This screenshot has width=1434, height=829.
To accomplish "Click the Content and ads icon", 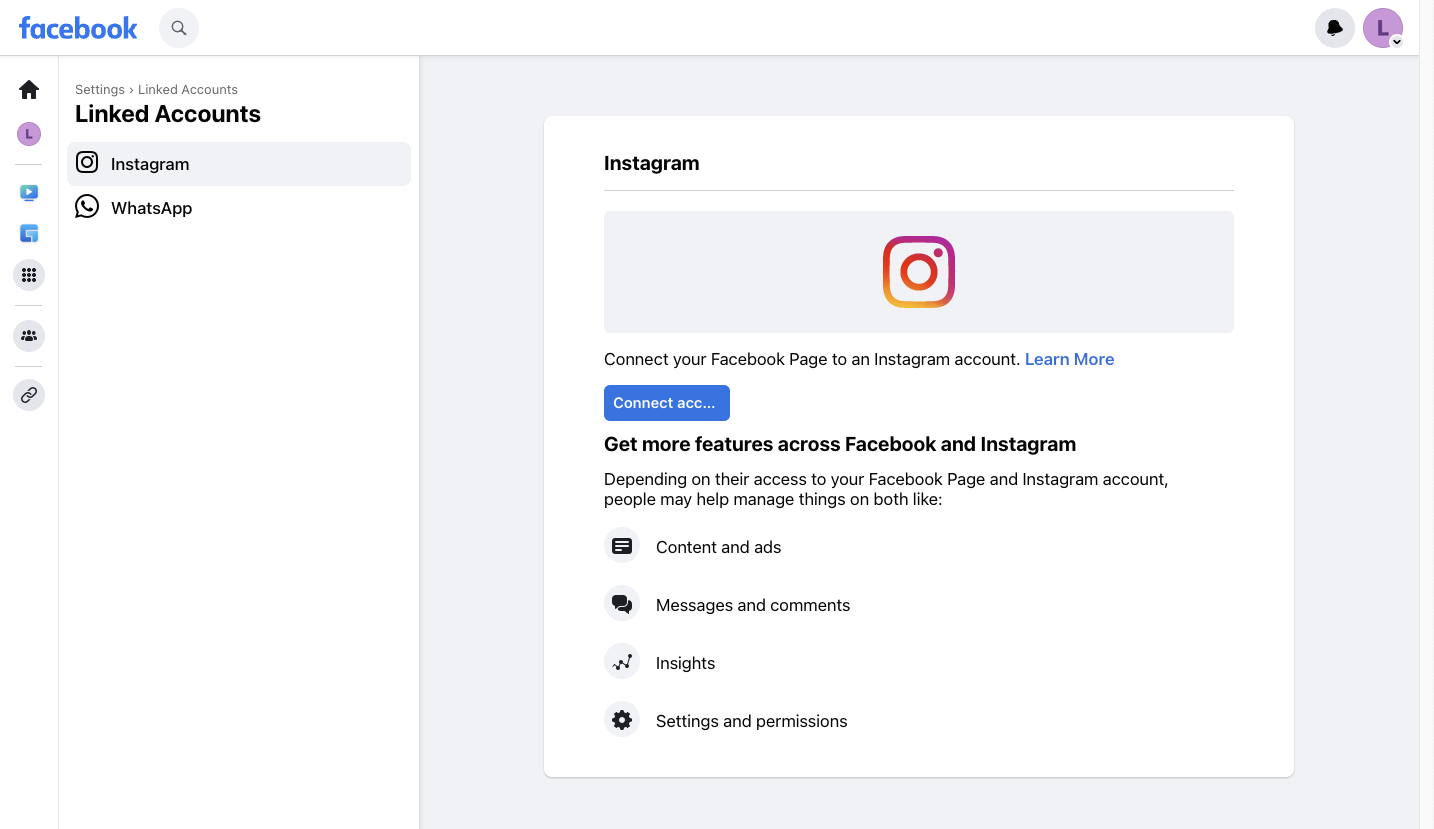I will (622, 546).
